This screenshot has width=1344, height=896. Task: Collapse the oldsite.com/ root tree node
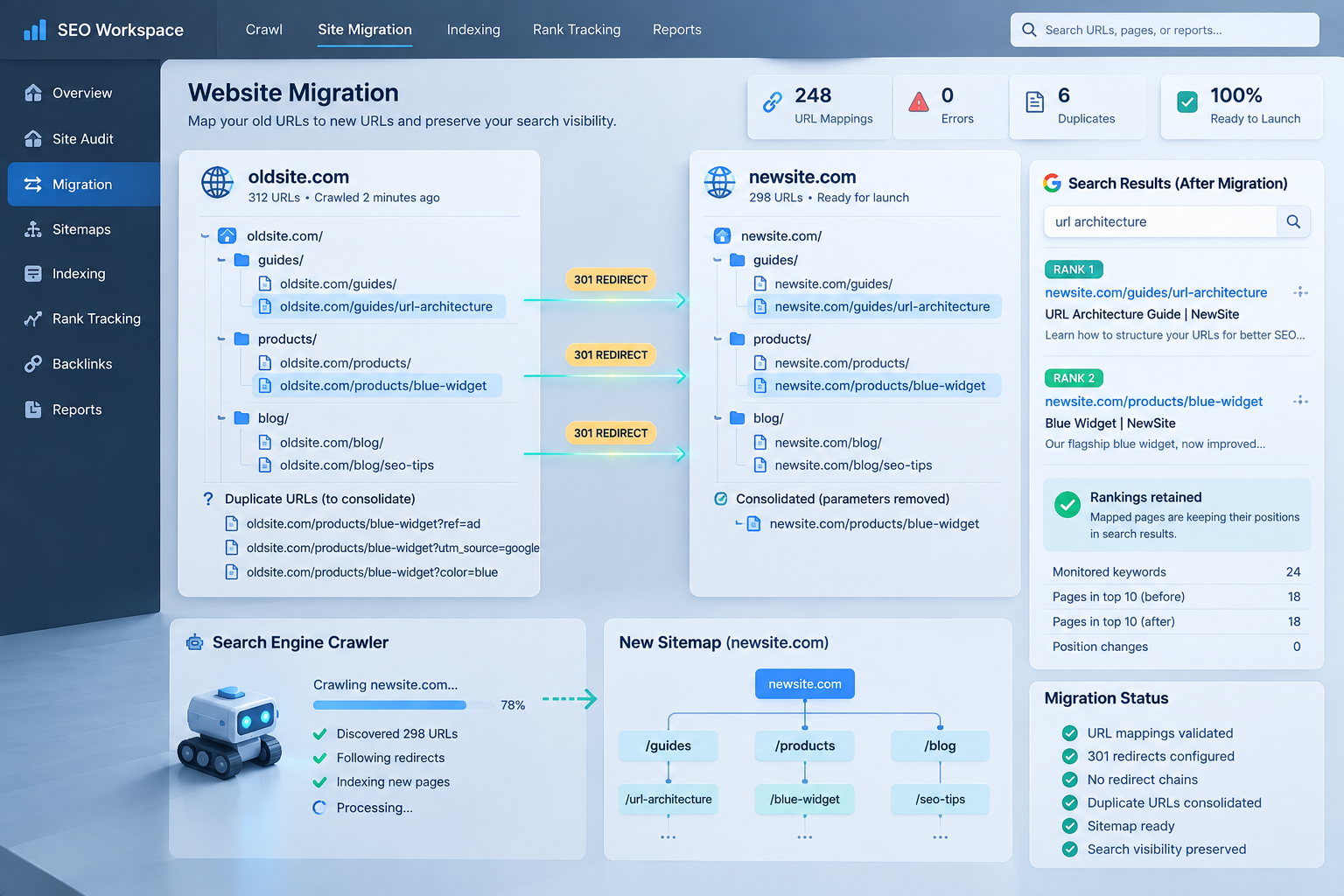tap(205, 236)
